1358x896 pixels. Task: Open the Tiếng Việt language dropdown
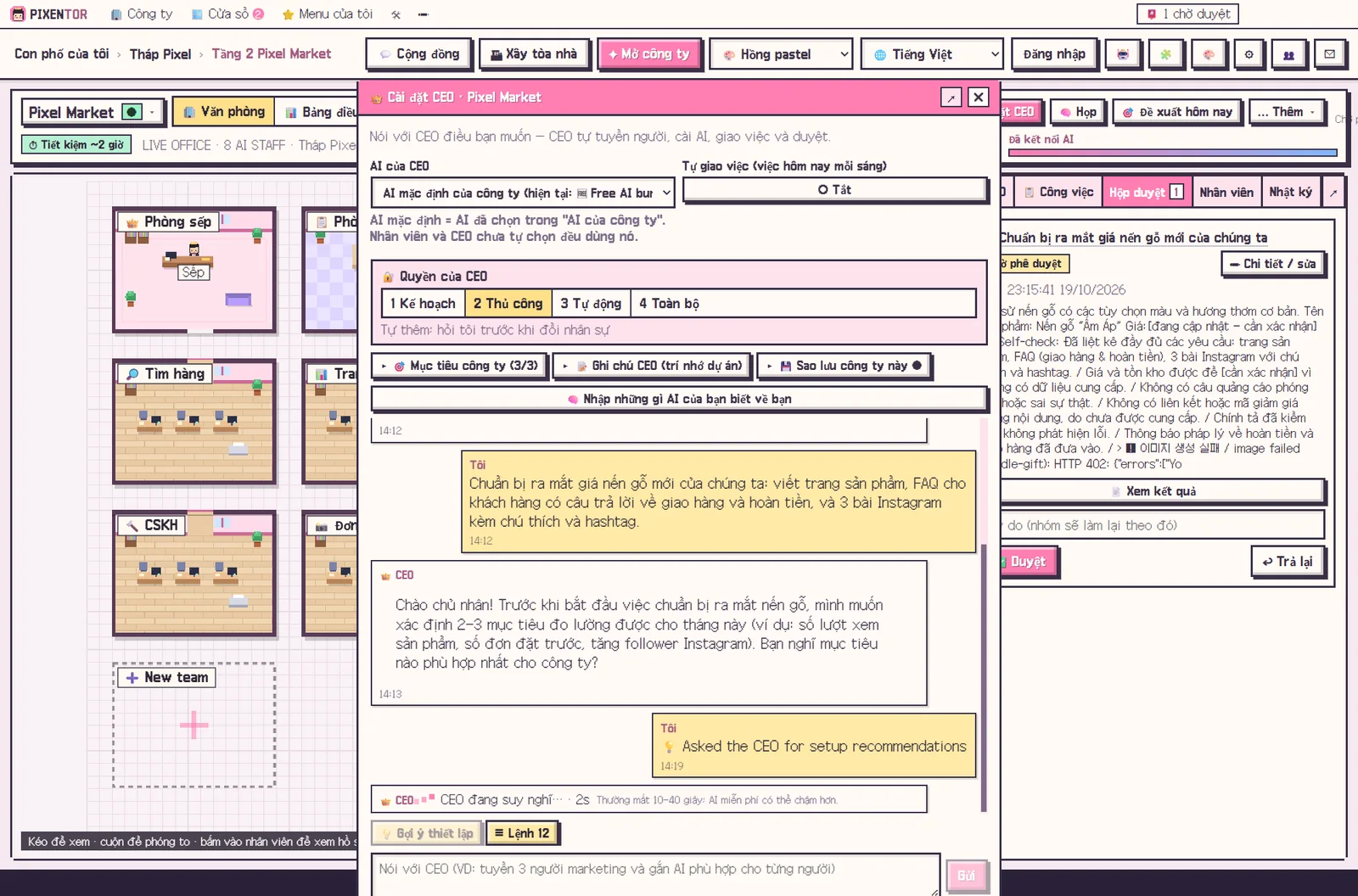932,54
